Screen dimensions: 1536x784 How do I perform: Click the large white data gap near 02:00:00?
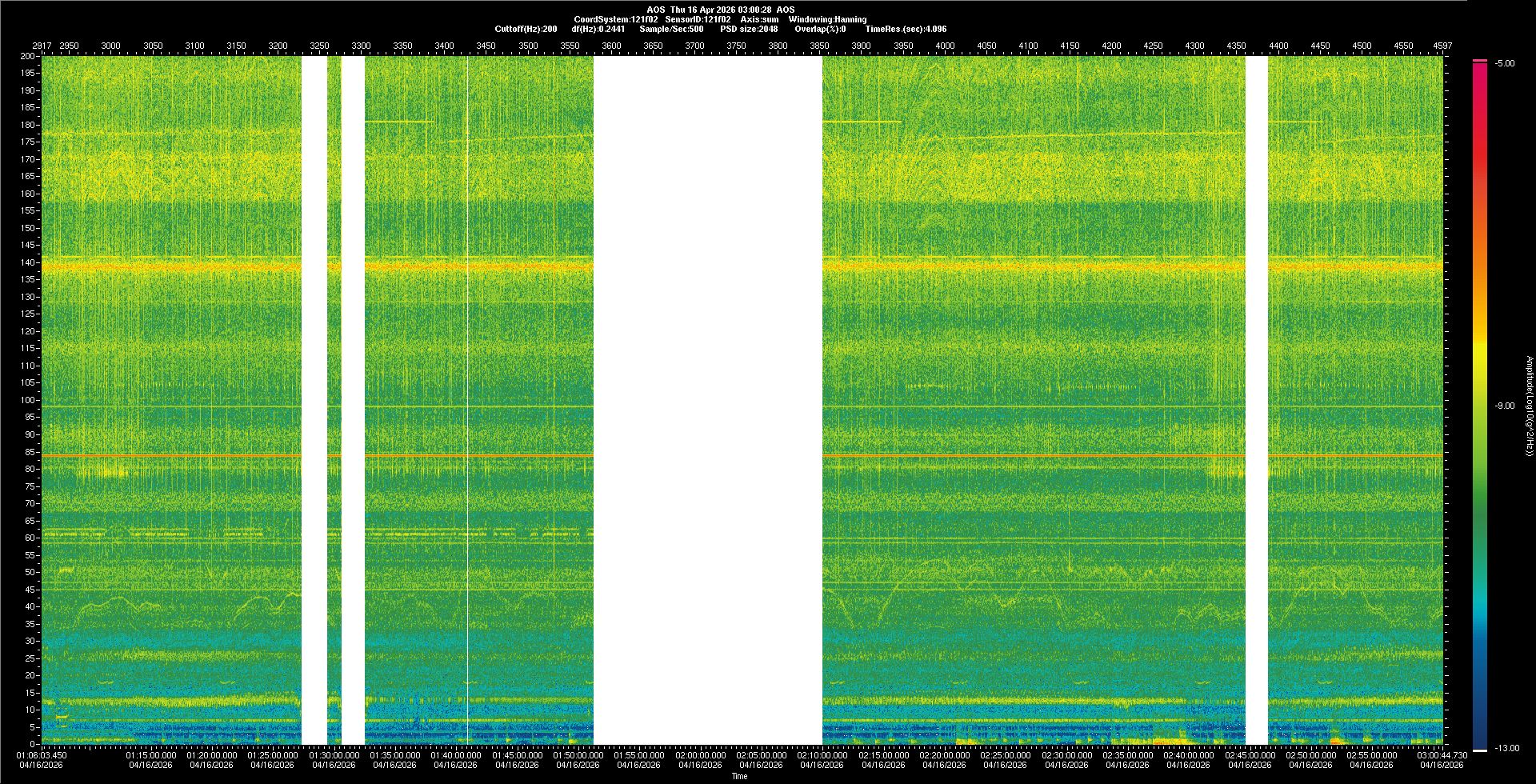coord(707,400)
